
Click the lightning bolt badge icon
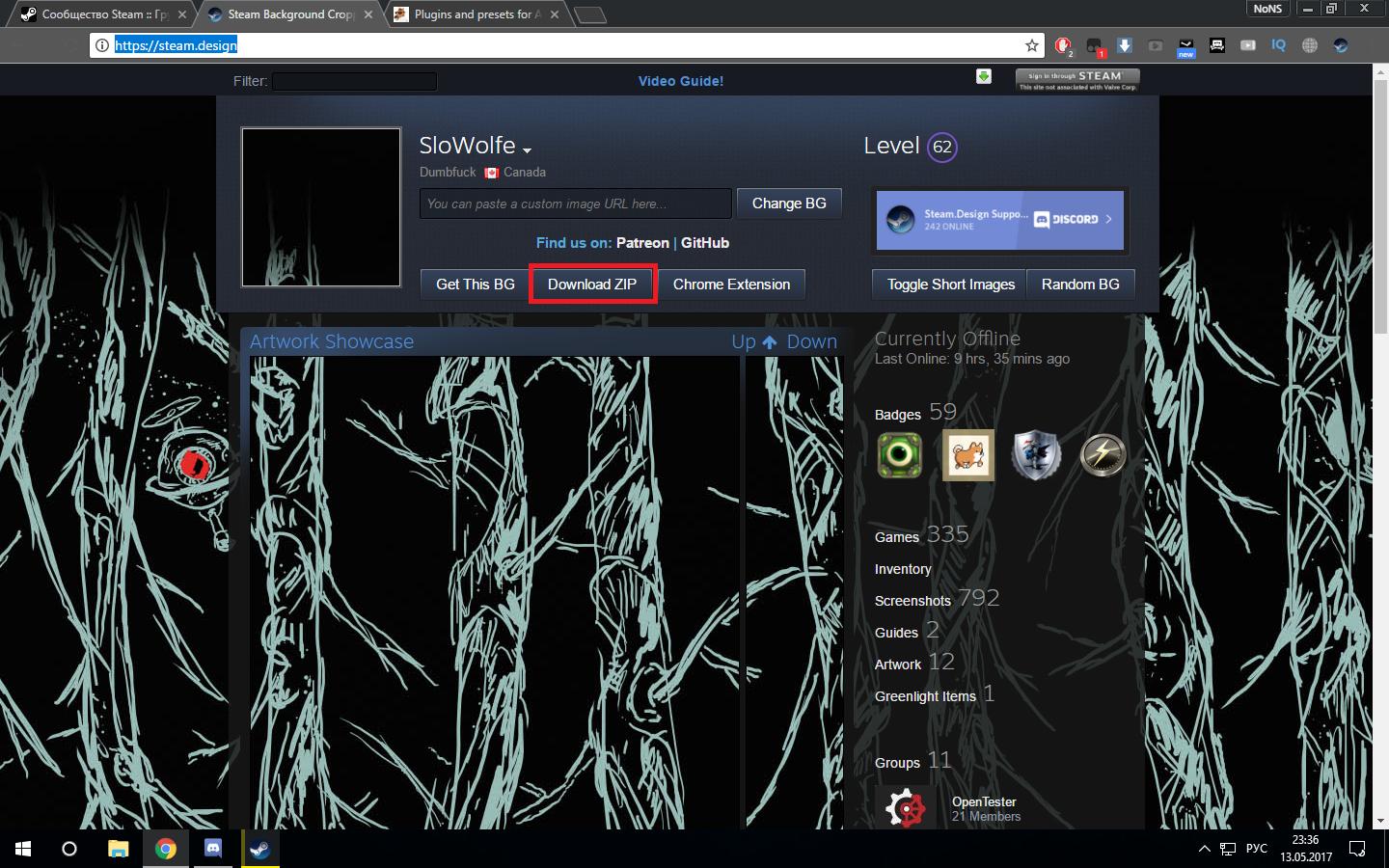pos(1102,455)
